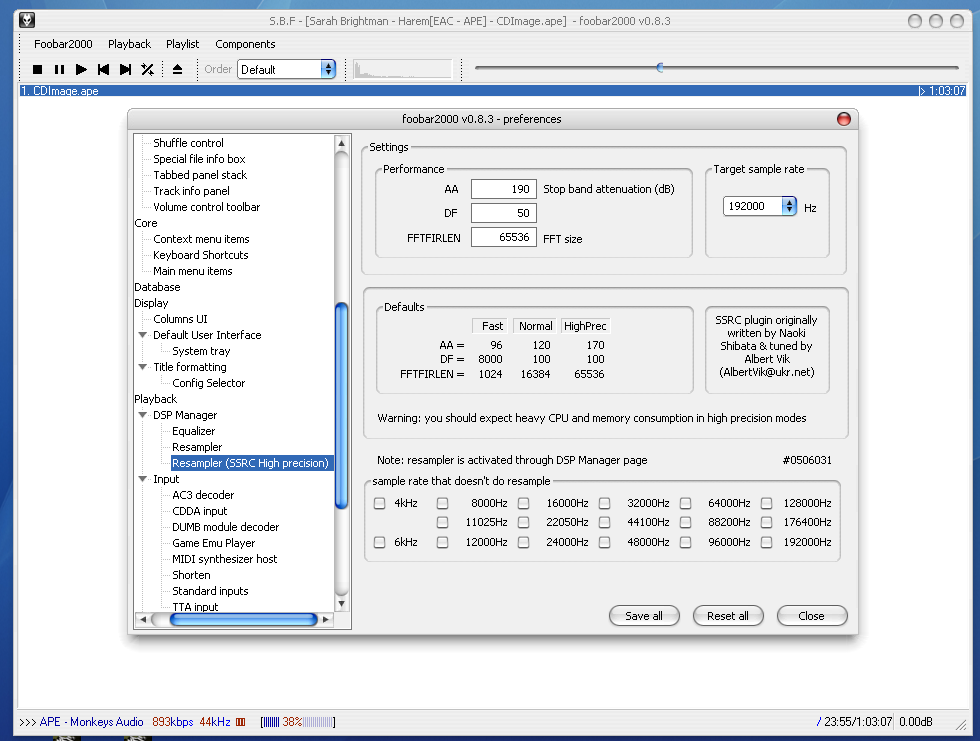Click the spectrum visualization in the toolbar
980x741 pixels.
402,69
